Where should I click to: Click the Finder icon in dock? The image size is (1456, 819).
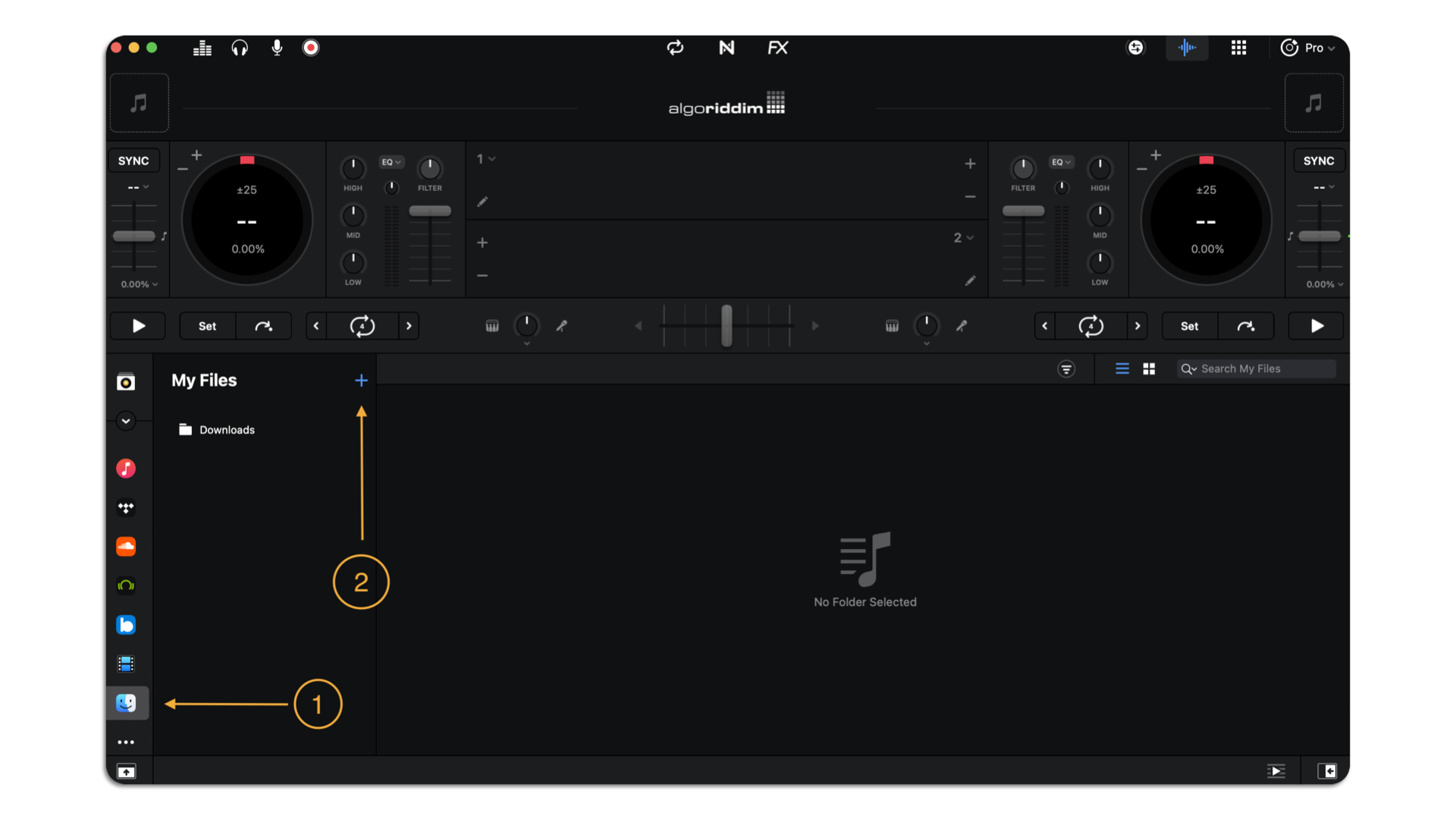(125, 703)
